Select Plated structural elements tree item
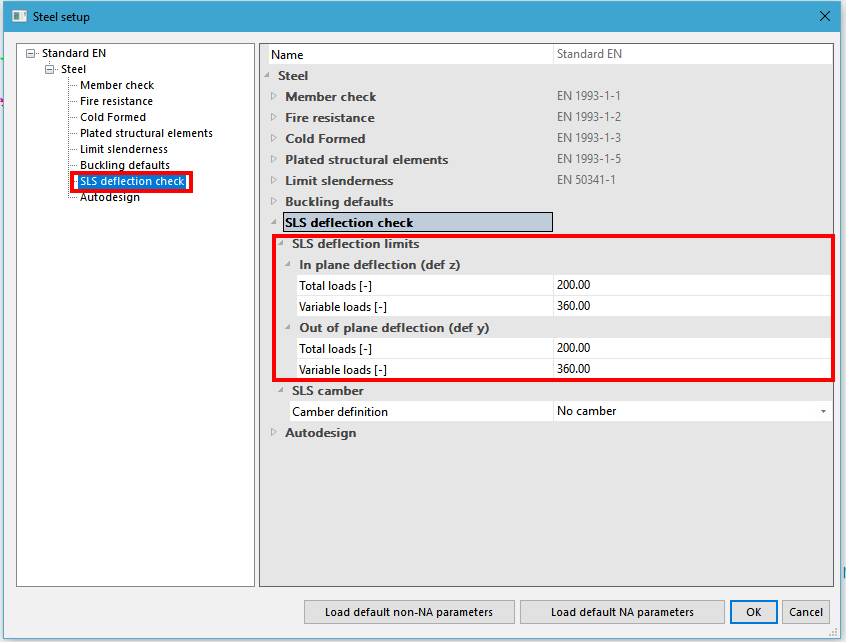This screenshot has height=642, width=846. coord(146,133)
